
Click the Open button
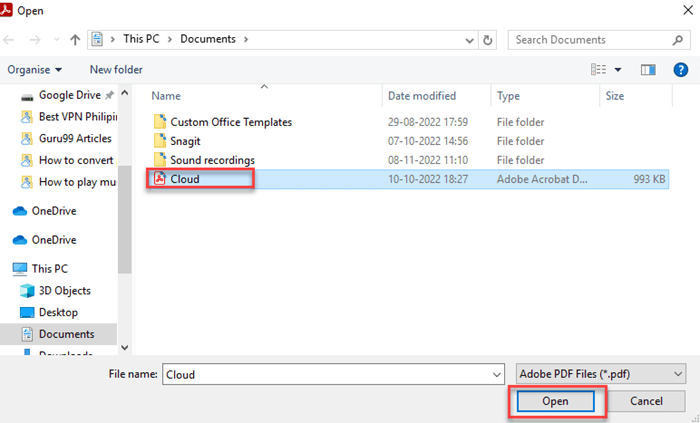(555, 401)
